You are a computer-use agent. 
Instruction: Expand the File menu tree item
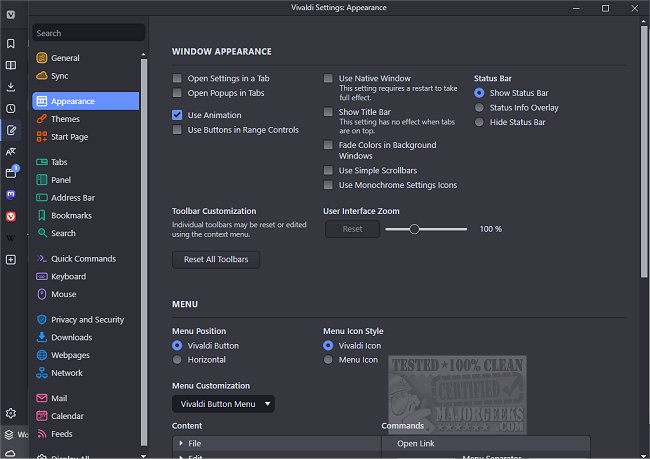[x=181, y=443]
